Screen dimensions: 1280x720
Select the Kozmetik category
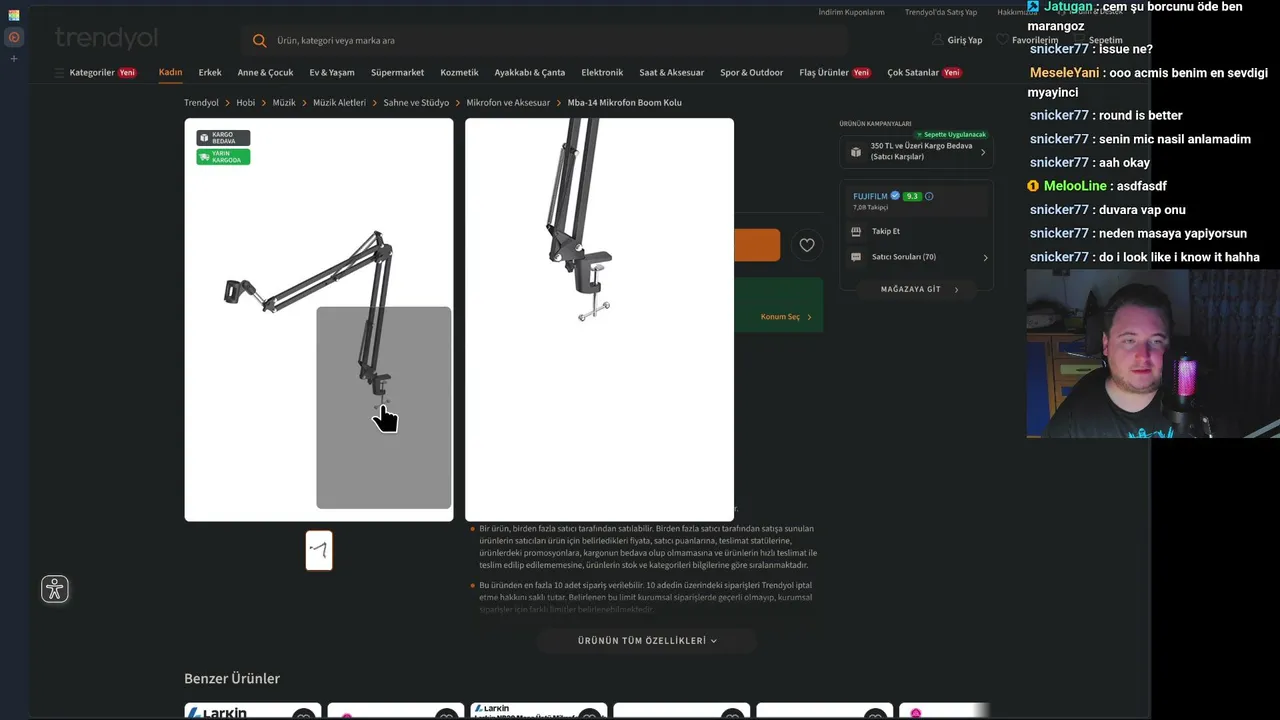(x=460, y=72)
